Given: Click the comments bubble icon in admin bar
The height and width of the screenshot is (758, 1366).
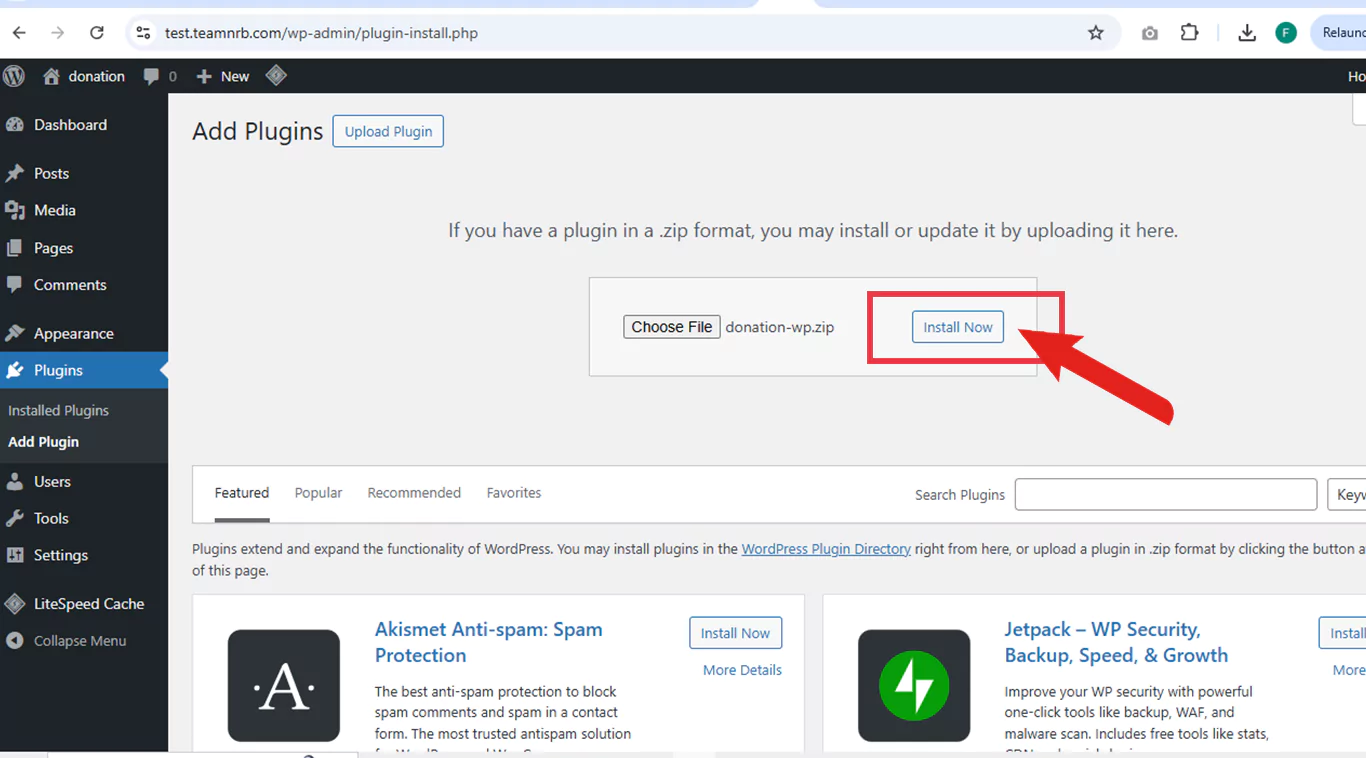Looking at the screenshot, I should pos(151,76).
